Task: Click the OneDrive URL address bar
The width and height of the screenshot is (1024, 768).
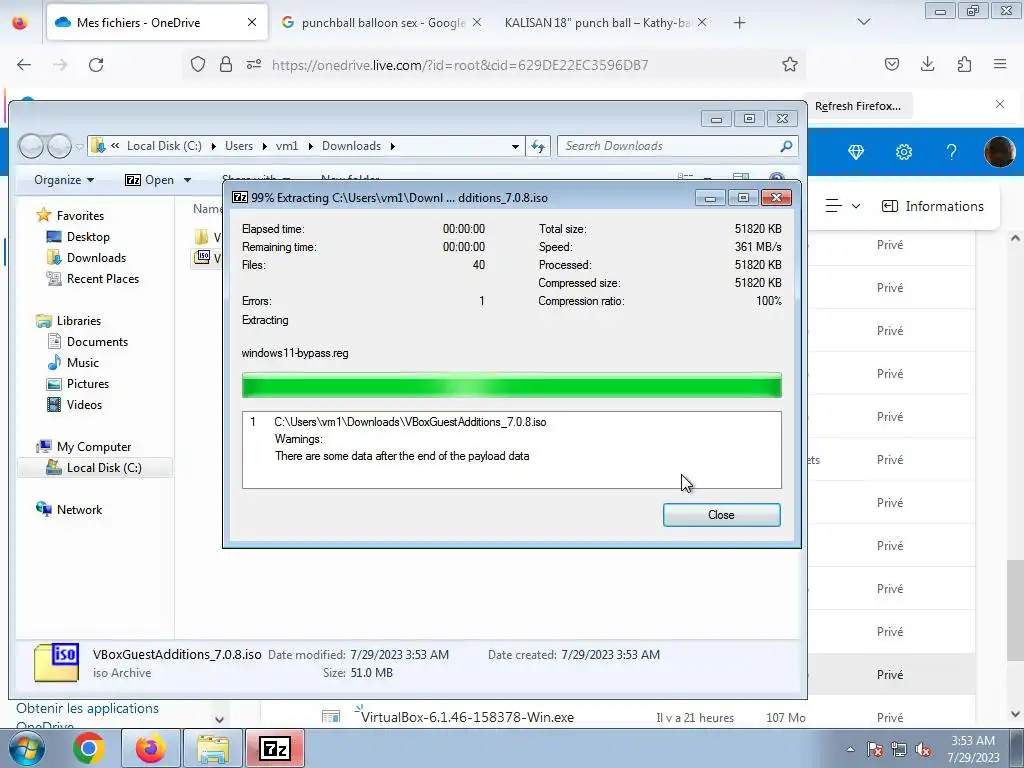Action: pyautogui.click(x=460, y=65)
